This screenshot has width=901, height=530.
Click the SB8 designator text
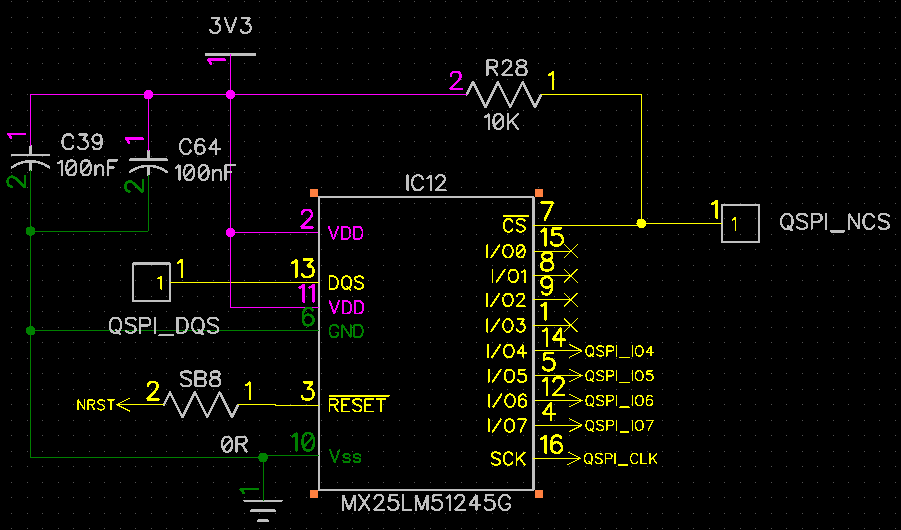(x=200, y=379)
